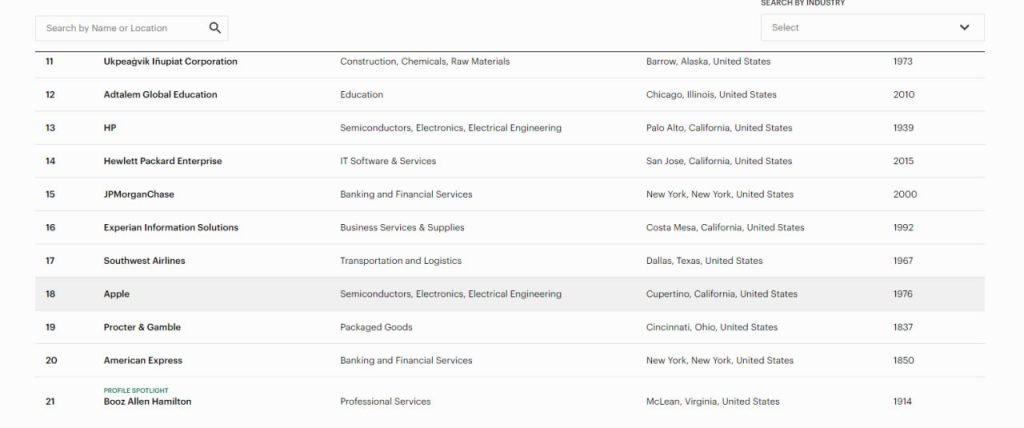This screenshot has width=1024, height=428.
Task: Click rank number 17 row
Action: pos(50,261)
